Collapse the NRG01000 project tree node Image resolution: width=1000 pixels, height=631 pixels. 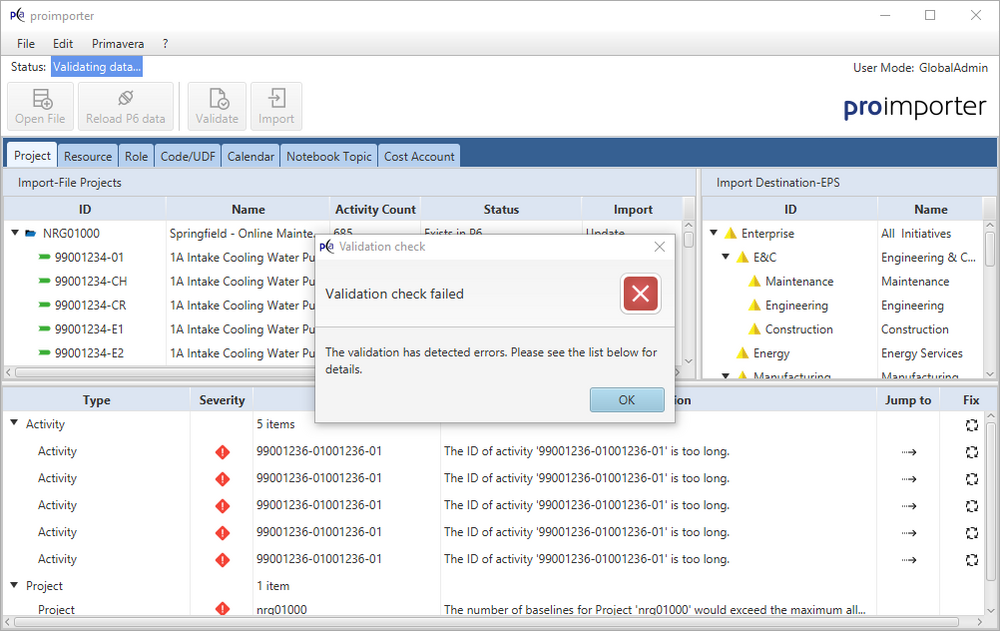click(x=16, y=234)
